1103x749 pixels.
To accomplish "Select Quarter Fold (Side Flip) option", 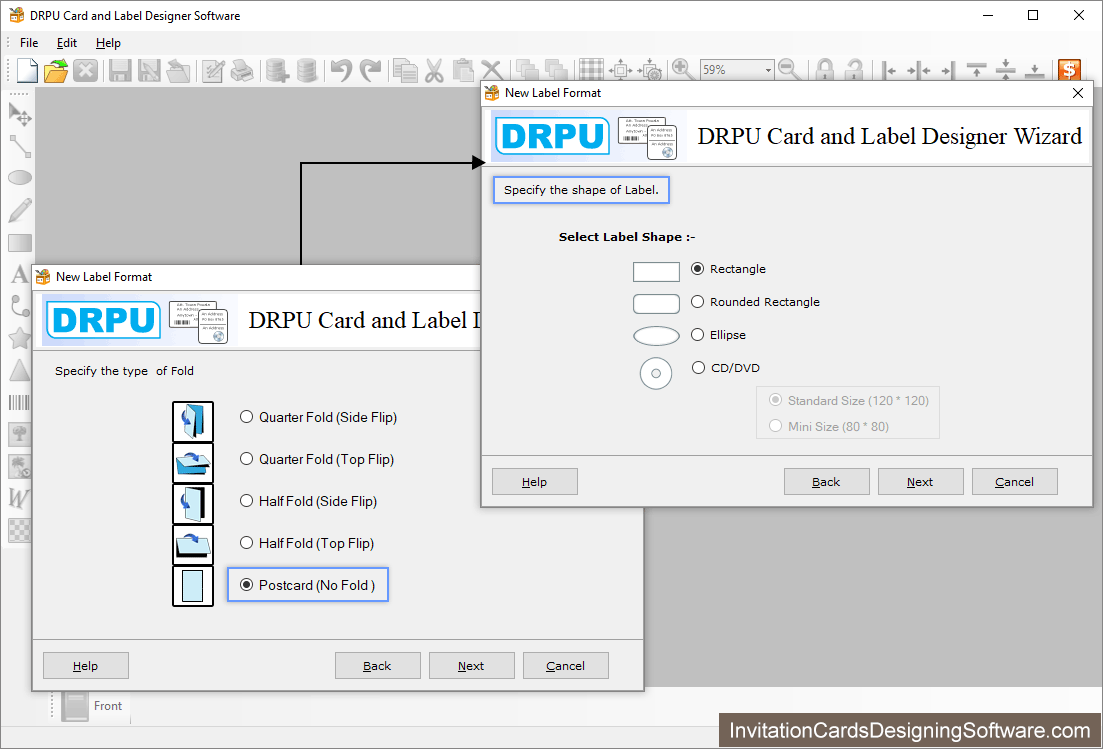I will pos(246,417).
